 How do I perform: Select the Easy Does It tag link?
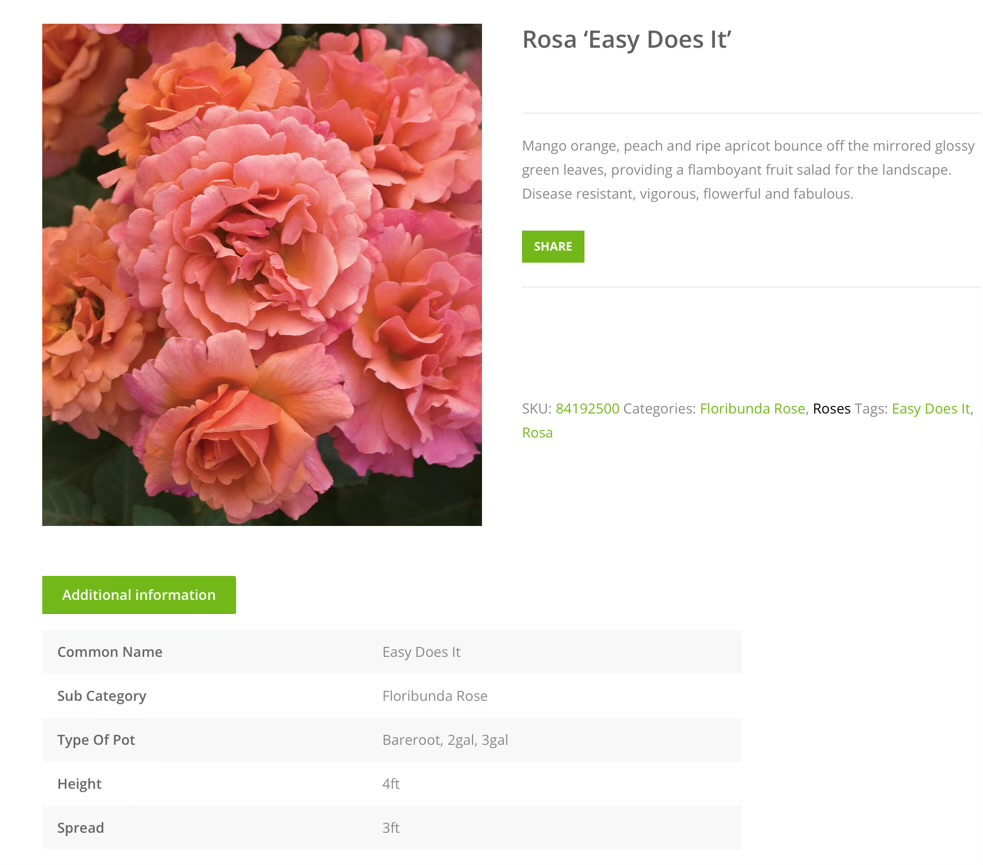click(x=930, y=408)
